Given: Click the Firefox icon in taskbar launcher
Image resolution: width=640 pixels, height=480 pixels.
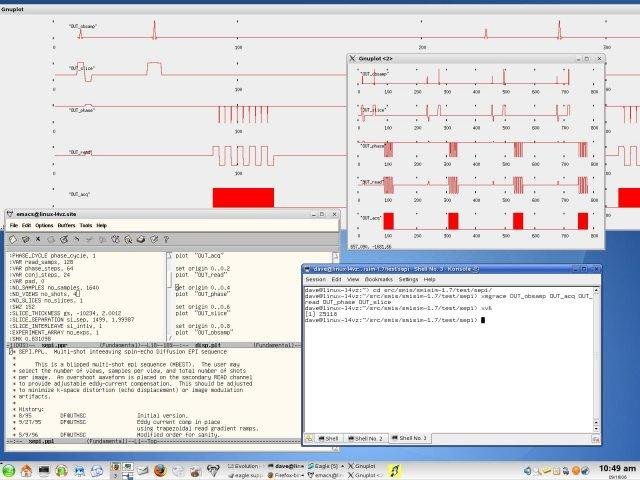Looking at the screenshot, I should tap(160, 471).
